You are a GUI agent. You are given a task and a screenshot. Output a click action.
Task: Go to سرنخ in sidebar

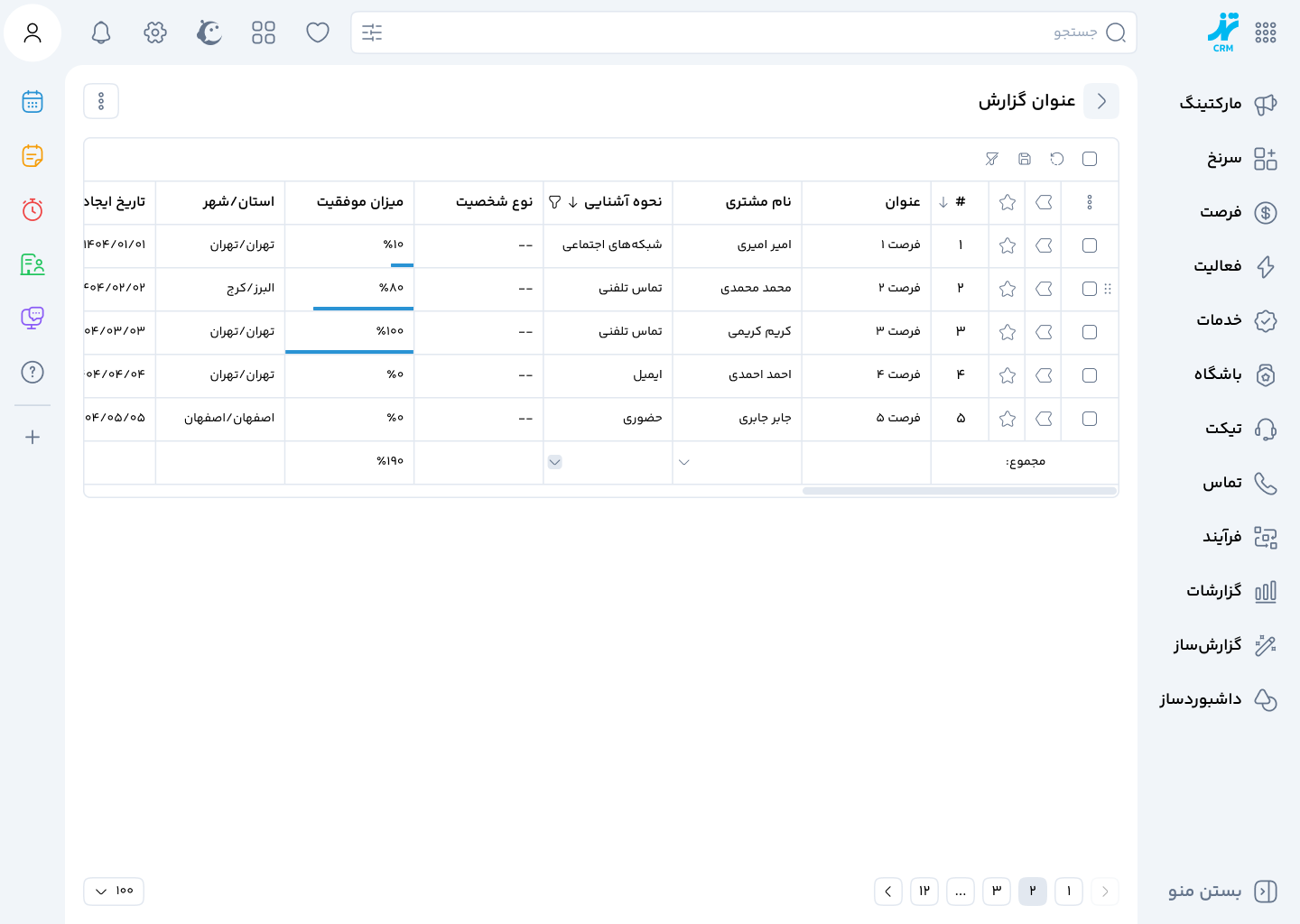(1241, 159)
